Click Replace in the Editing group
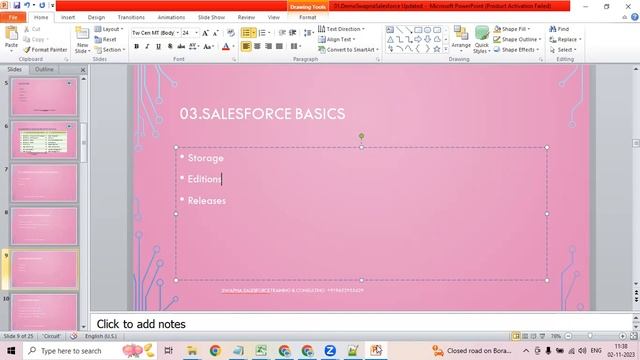 [565, 39]
